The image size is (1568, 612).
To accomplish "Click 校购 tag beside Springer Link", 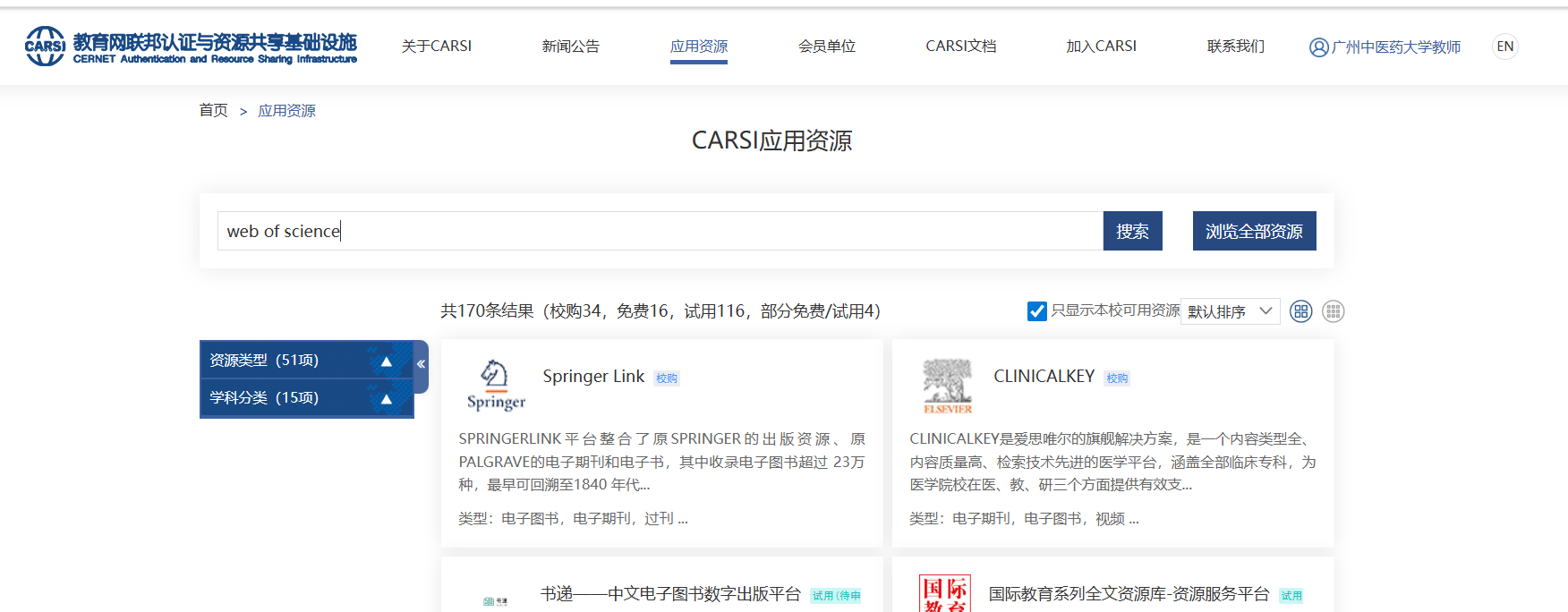I will (x=667, y=378).
